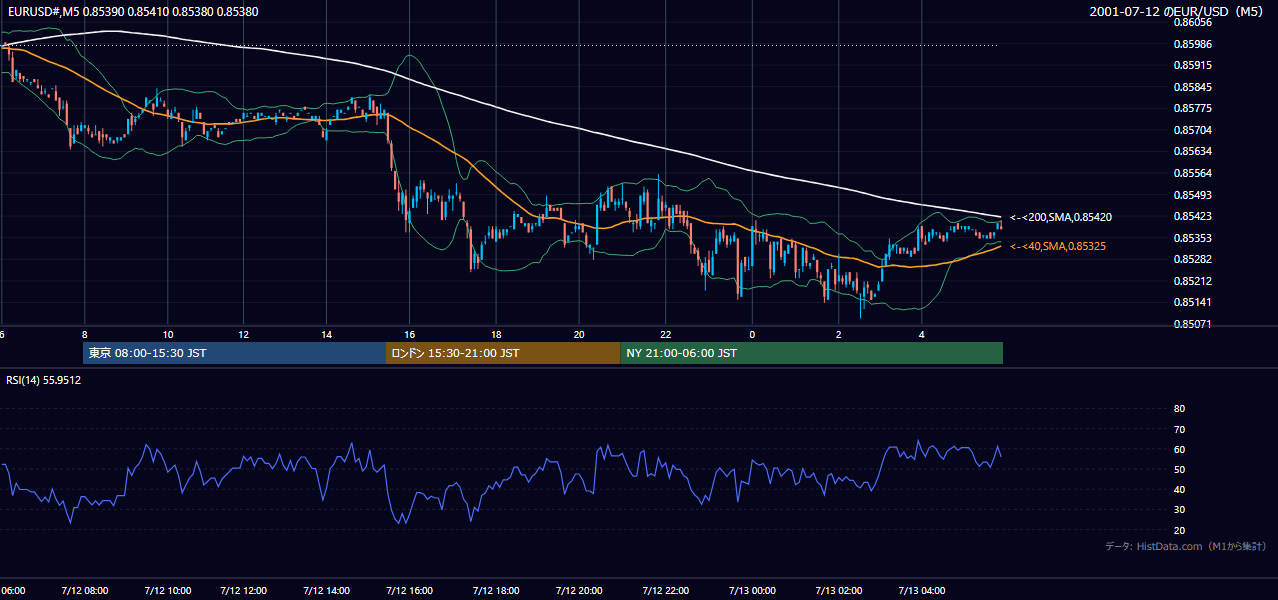1278x600 pixels.
Task: Click bottom timestamp 7/12 14:00
Action: click(x=327, y=591)
